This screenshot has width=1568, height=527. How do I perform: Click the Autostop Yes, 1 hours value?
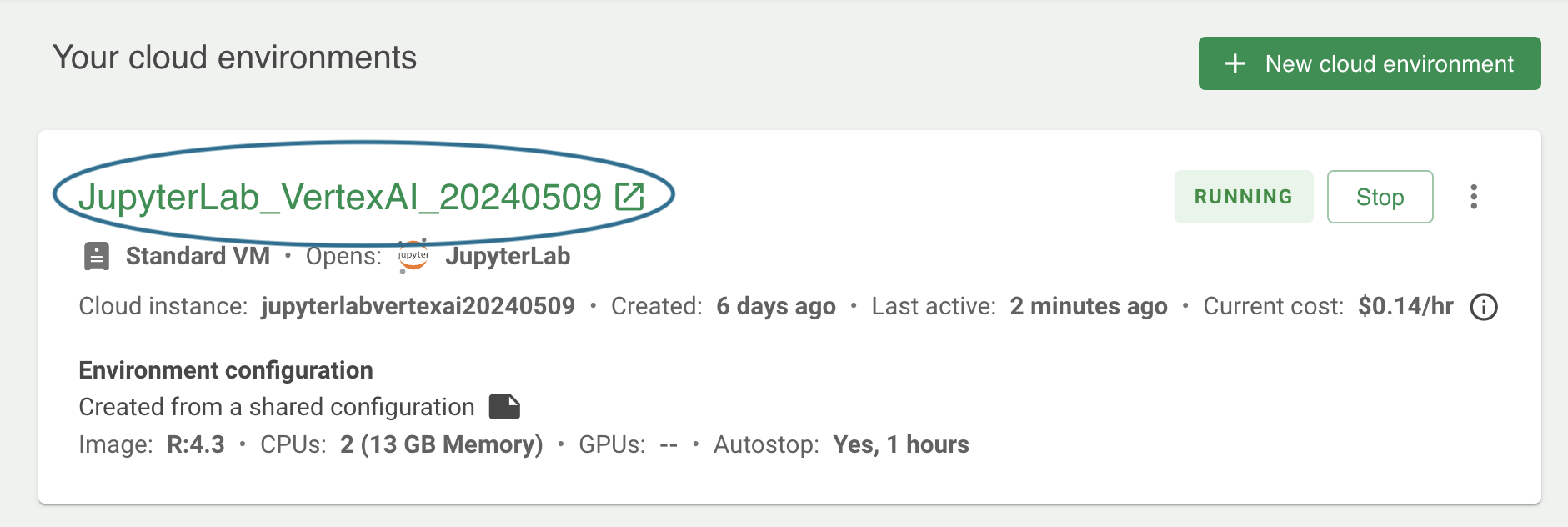[901, 444]
